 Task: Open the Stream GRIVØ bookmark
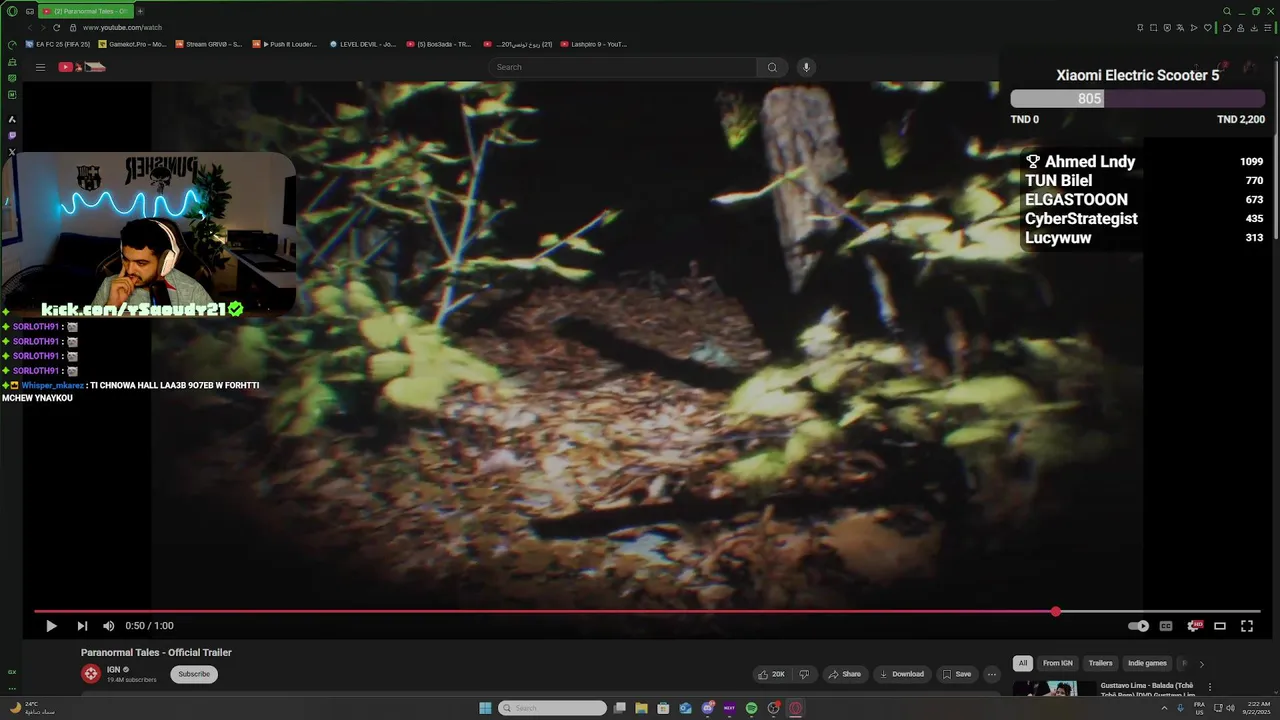(209, 44)
